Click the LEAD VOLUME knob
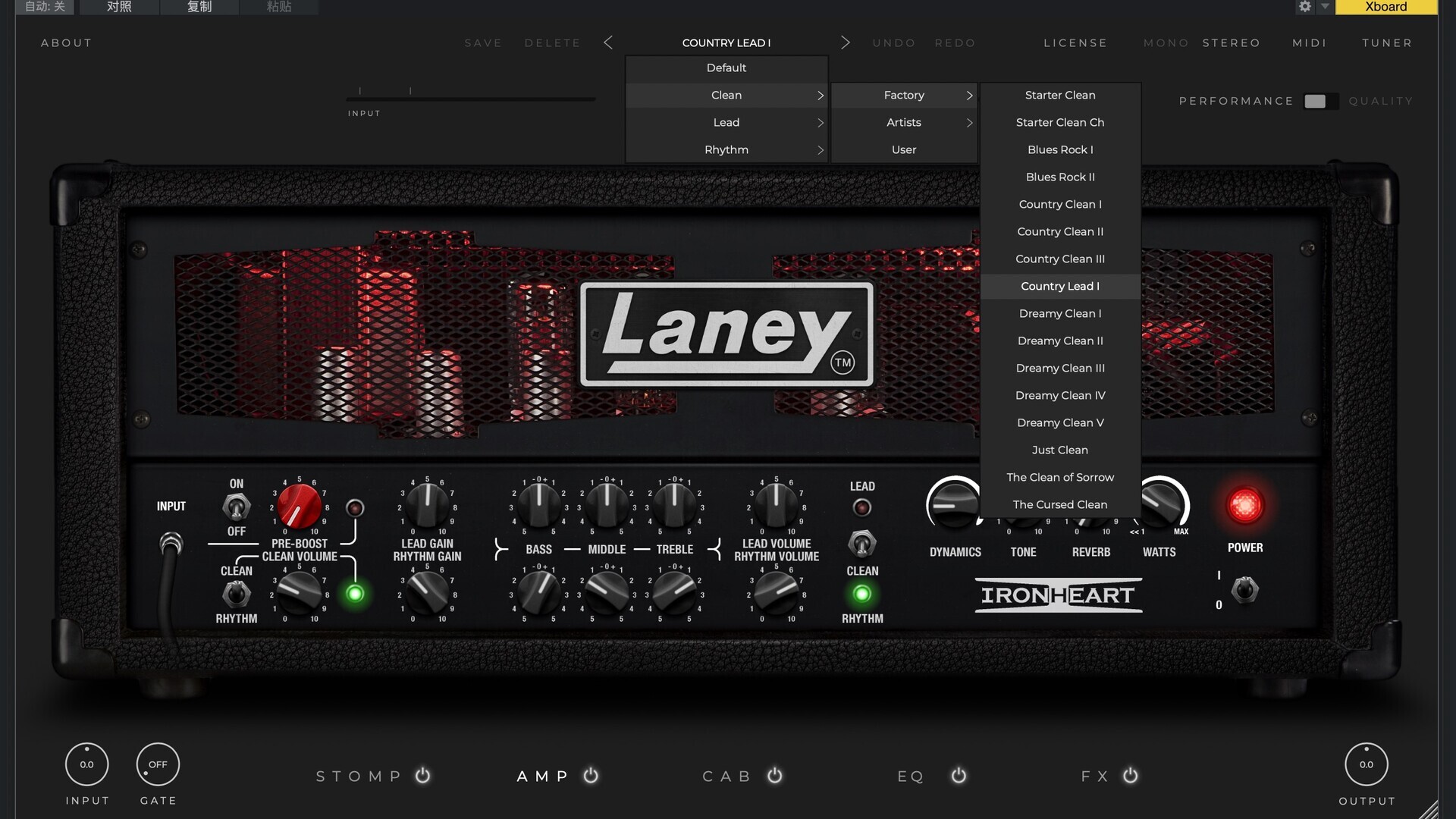1456x819 pixels. click(x=776, y=507)
